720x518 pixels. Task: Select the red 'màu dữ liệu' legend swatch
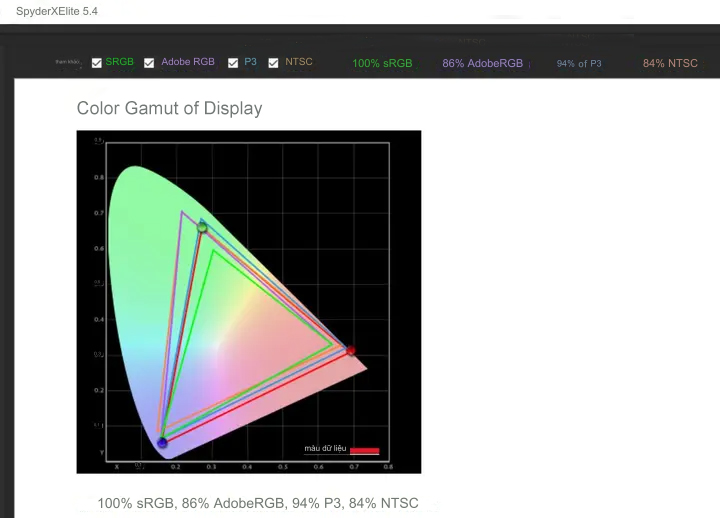tap(364, 451)
